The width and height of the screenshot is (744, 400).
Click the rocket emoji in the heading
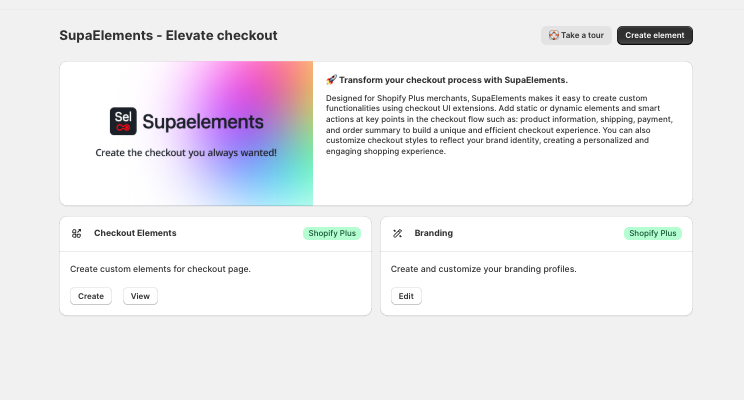tap(331, 80)
